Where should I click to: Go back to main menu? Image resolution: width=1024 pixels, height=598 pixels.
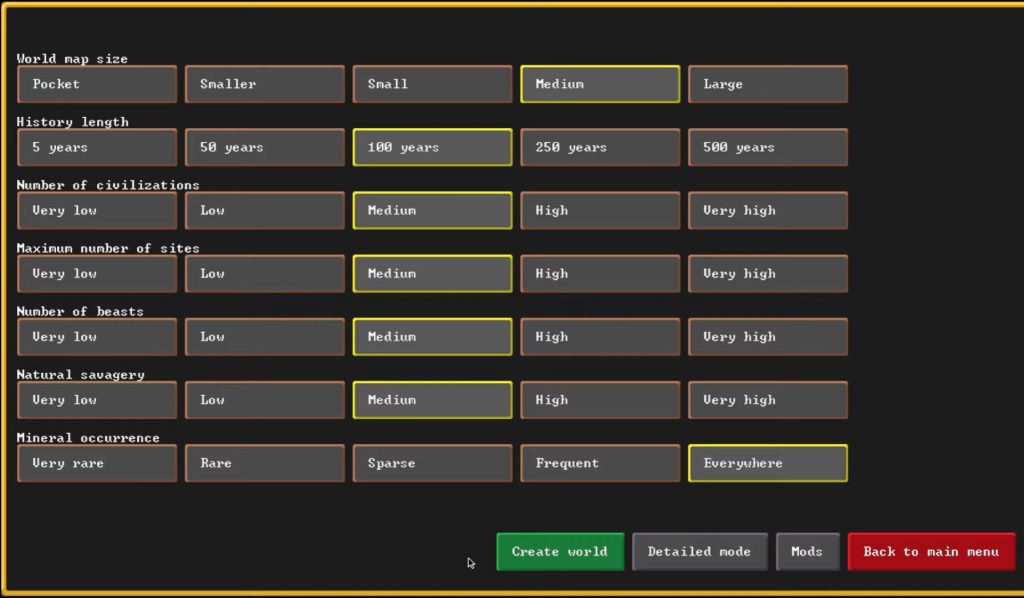click(x=931, y=552)
